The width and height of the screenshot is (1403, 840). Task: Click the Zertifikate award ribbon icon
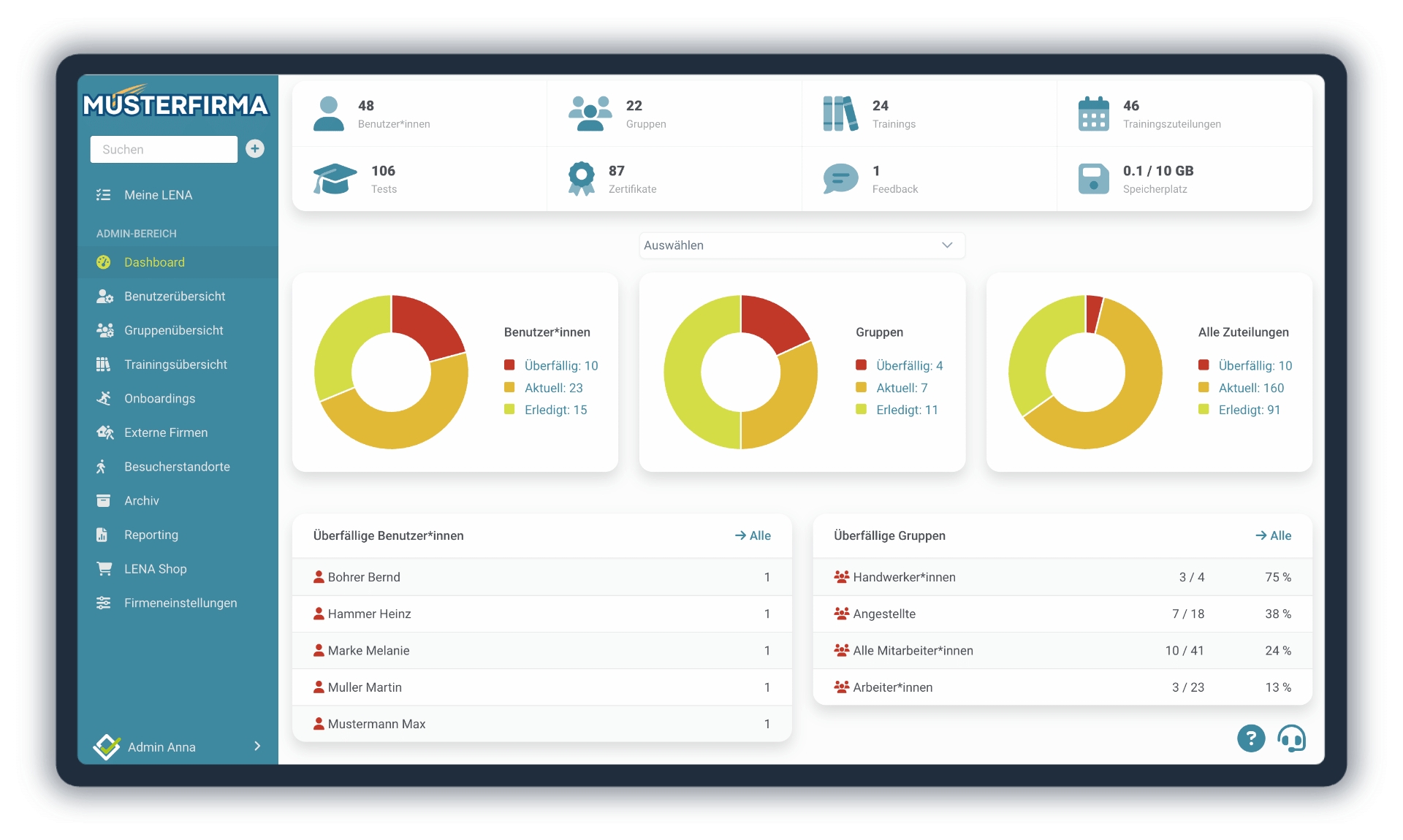(582, 178)
